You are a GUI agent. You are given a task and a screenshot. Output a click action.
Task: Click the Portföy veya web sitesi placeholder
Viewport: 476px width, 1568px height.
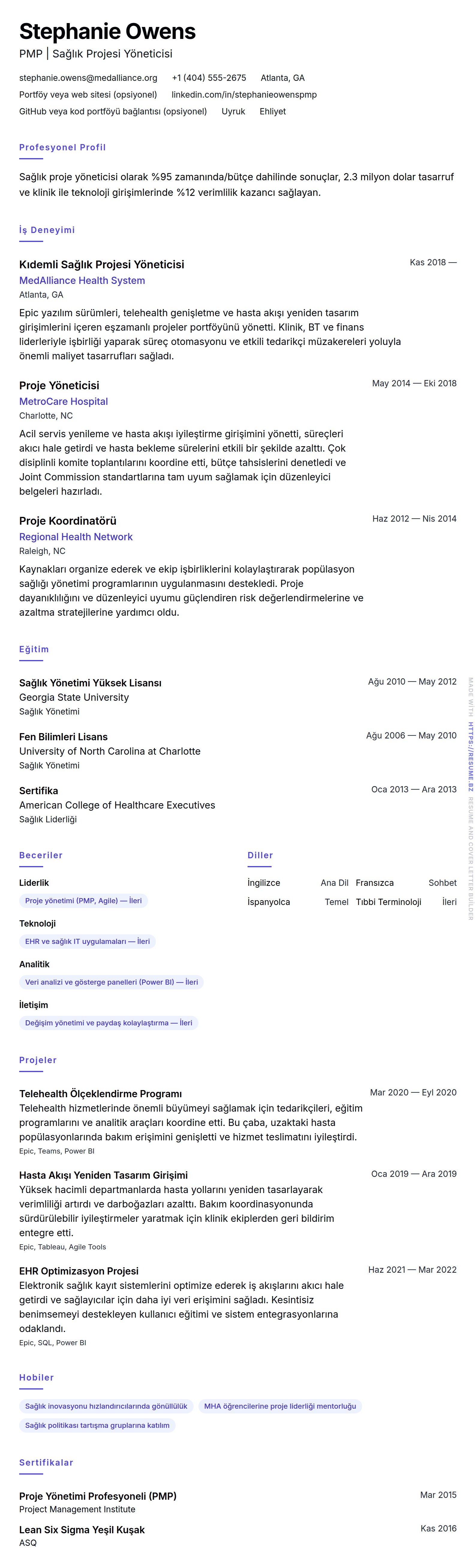pos(88,94)
